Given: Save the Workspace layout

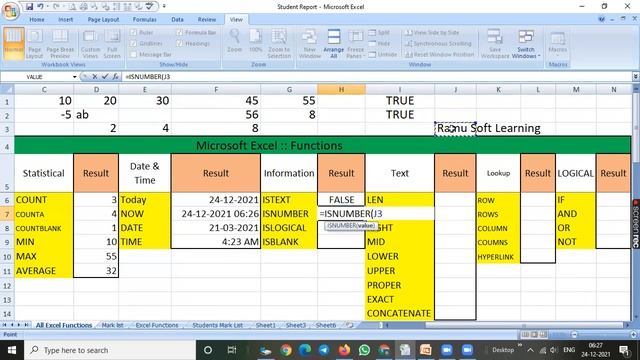Looking at the screenshot, I should click(x=495, y=44).
